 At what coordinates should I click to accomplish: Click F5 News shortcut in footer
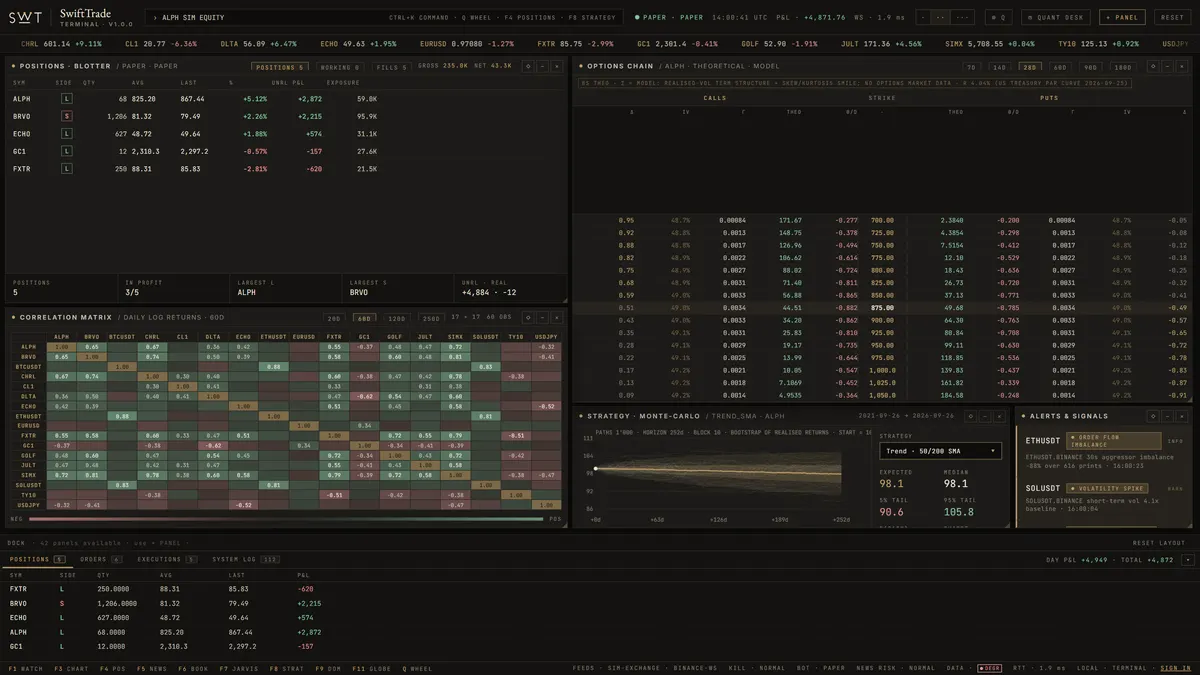tap(151, 667)
